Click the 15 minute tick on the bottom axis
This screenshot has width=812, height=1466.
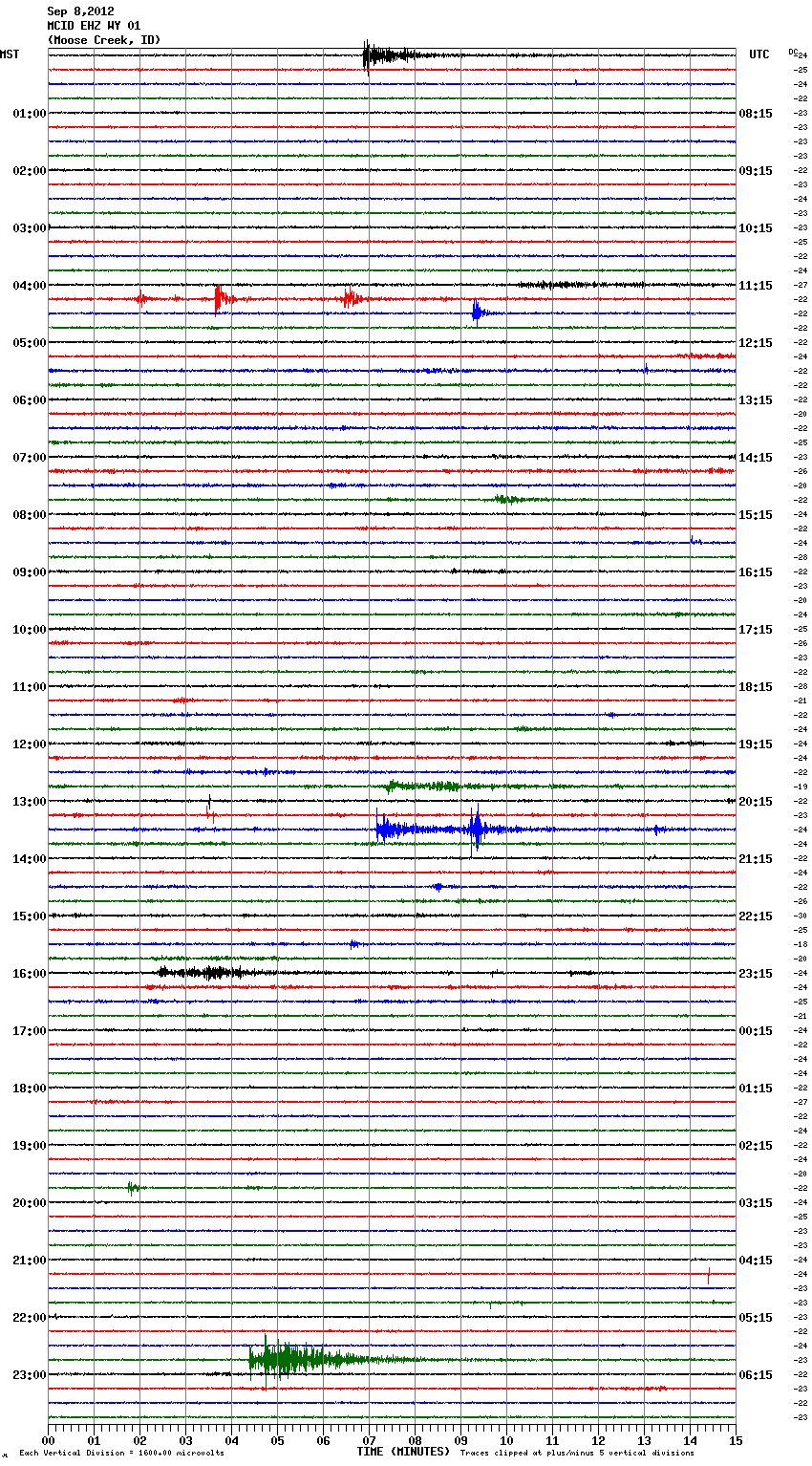click(736, 1440)
